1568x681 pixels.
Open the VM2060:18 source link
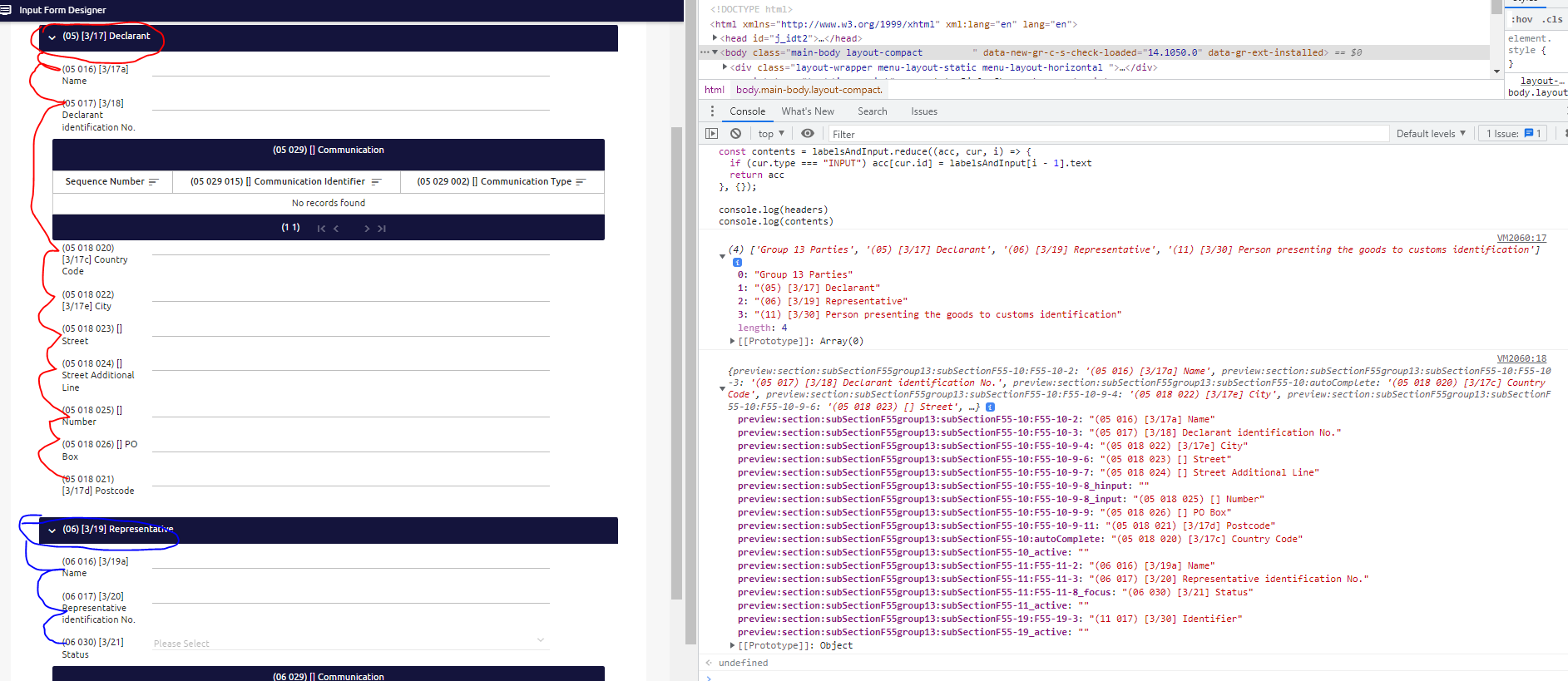1521,359
